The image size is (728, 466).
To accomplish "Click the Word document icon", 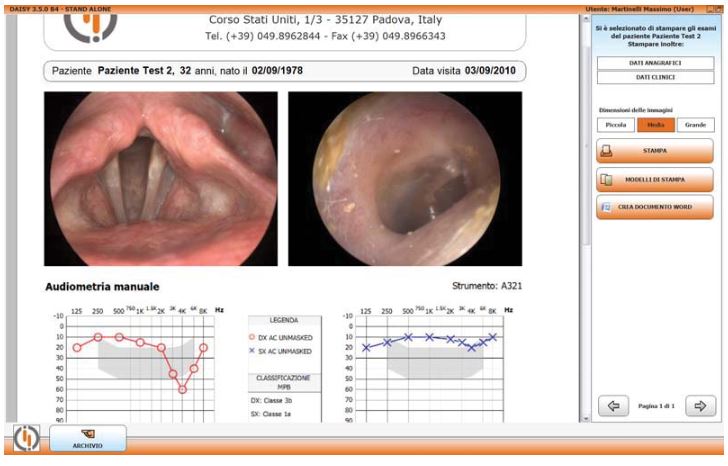I will [606, 207].
